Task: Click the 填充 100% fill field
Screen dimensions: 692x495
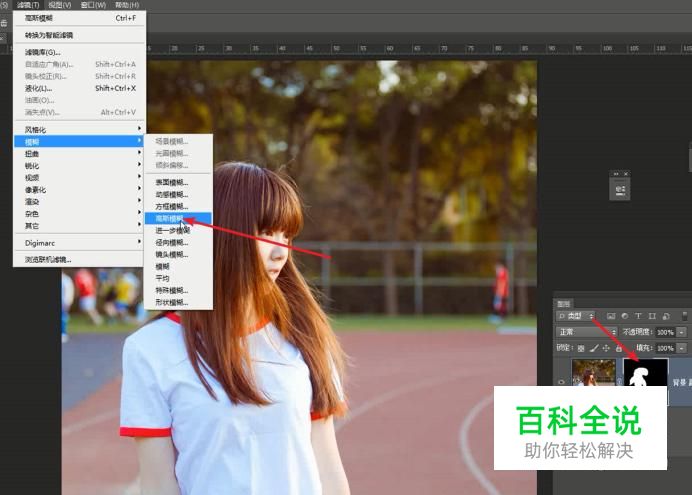Action: (665, 348)
